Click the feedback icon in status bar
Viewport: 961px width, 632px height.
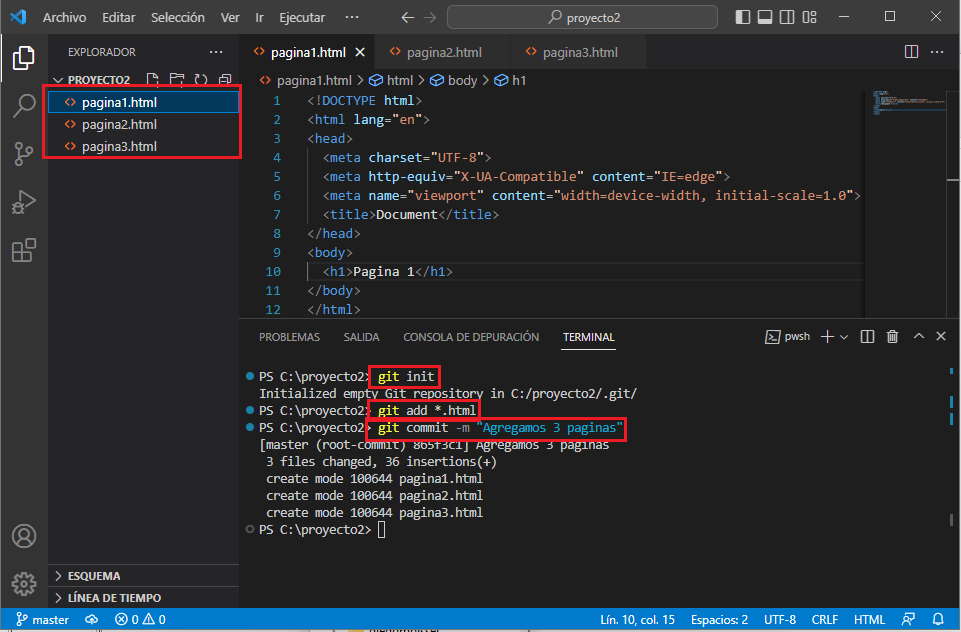[908, 619]
